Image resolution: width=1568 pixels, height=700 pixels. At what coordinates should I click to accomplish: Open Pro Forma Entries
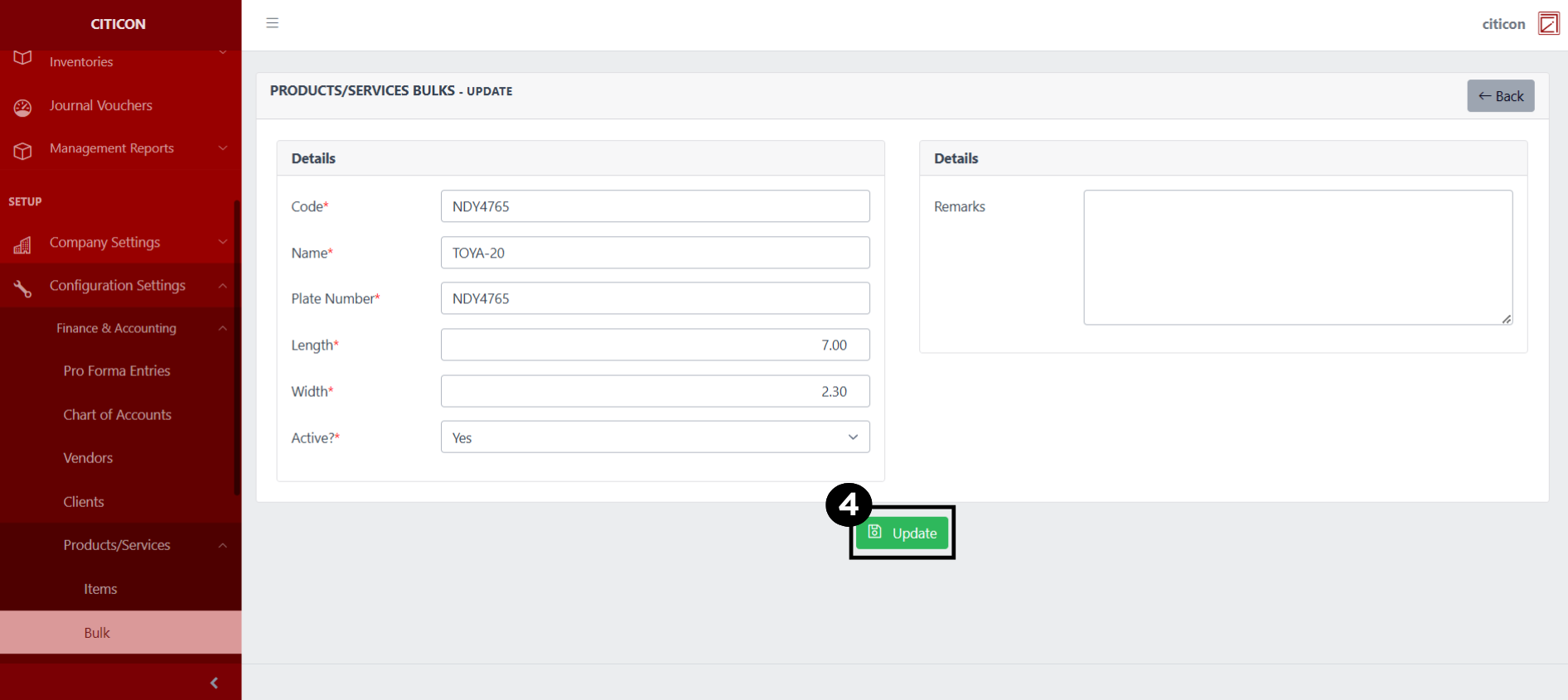pos(117,371)
